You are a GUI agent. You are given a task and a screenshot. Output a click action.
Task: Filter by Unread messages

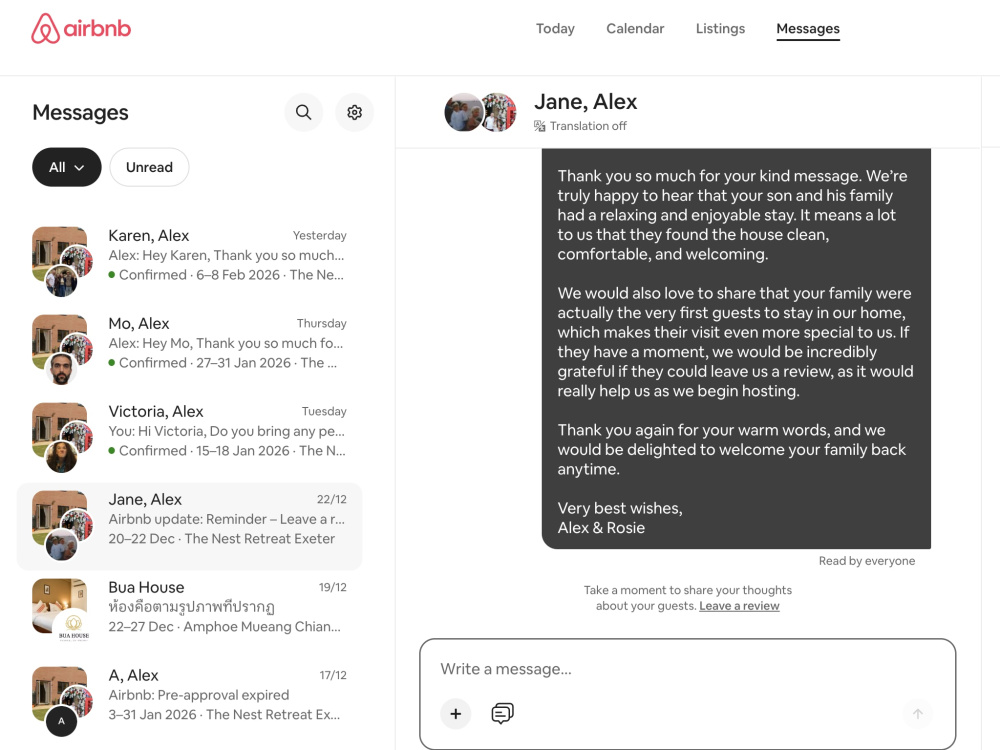pyautogui.click(x=149, y=167)
